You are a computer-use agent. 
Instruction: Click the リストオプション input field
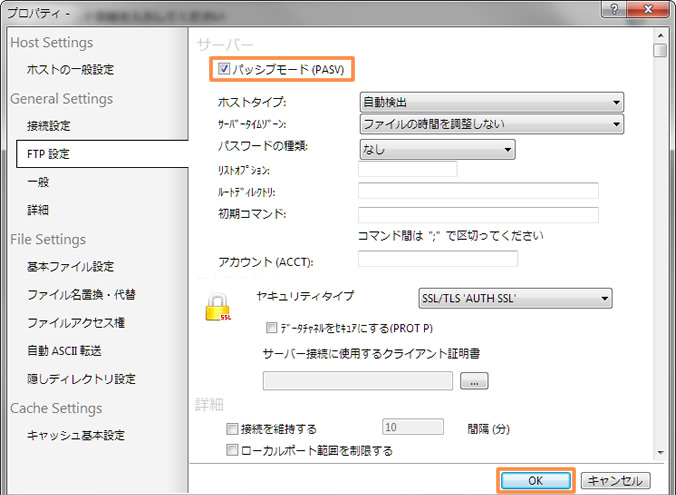(407, 169)
